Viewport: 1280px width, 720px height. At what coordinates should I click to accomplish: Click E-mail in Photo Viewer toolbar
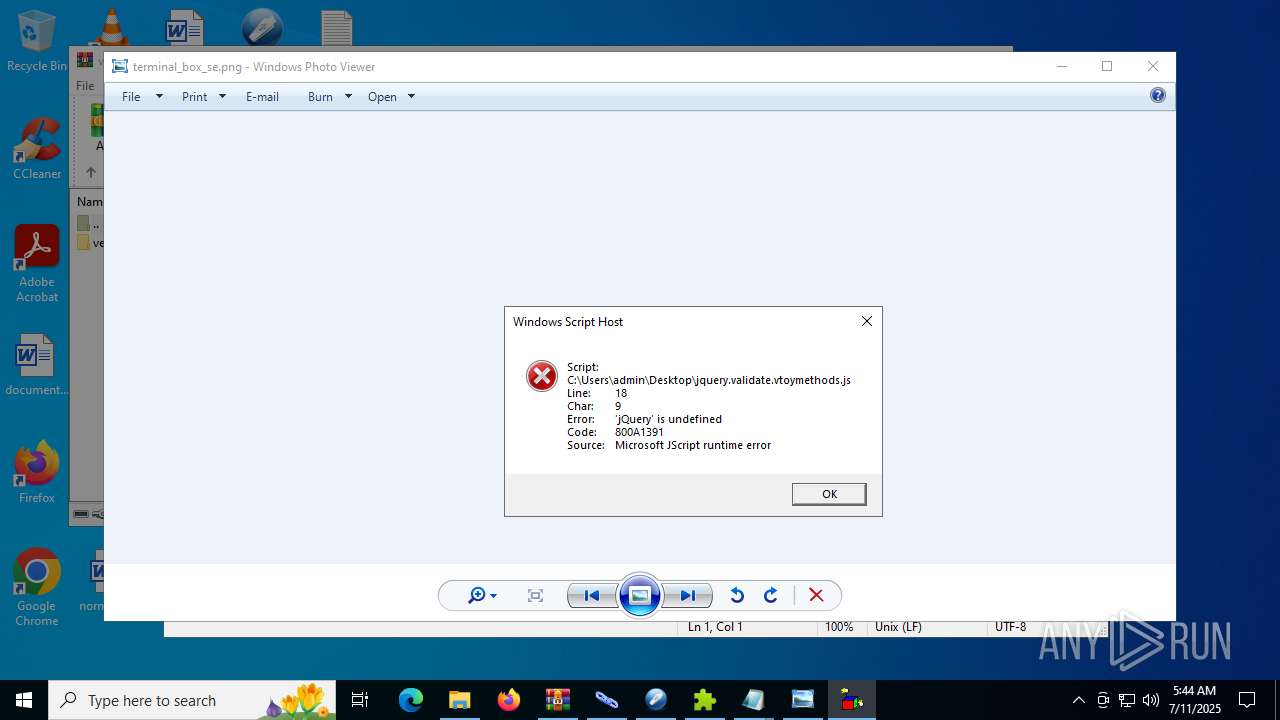click(262, 97)
